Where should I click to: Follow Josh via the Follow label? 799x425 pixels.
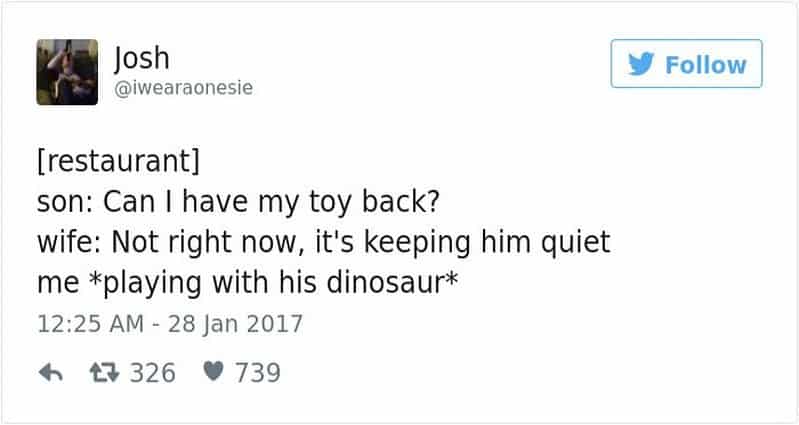pos(706,65)
